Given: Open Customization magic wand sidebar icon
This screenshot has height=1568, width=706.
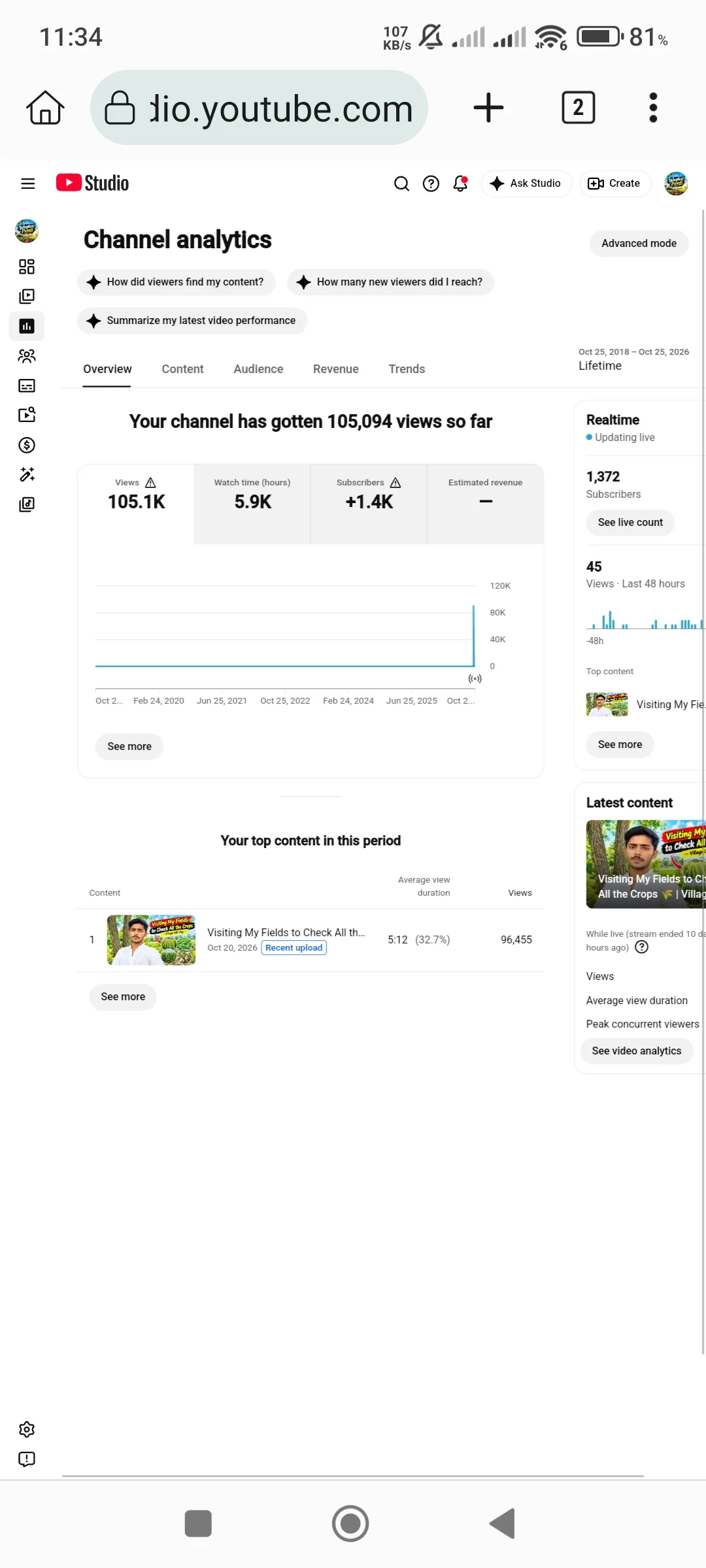Looking at the screenshot, I should point(27,474).
